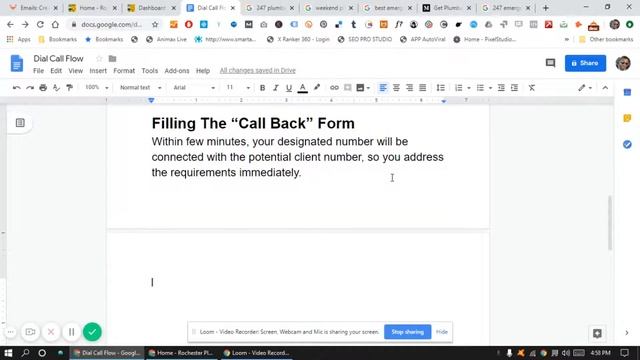Set center text alignment

pyautogui.click(x=396, y=88)
